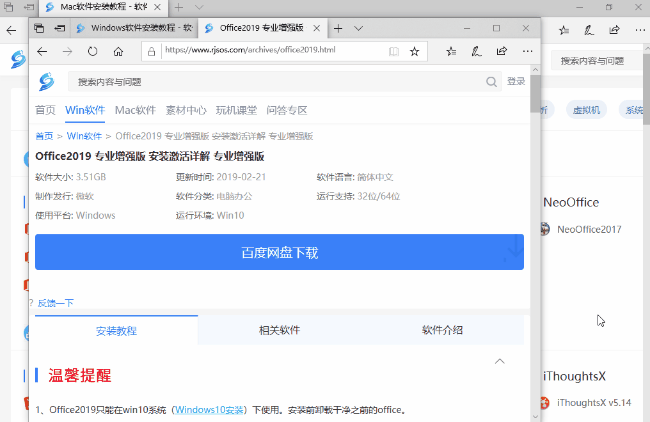Image resolution: width=650 pixels, height=422 pixels.
Task: Open NeoOffice2017 entry in back window
Action: [x=589, y=229]
